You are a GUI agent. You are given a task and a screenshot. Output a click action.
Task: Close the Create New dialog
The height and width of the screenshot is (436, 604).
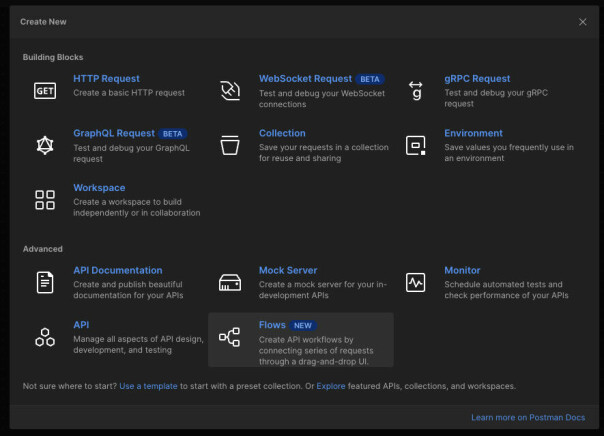[582, 22]
